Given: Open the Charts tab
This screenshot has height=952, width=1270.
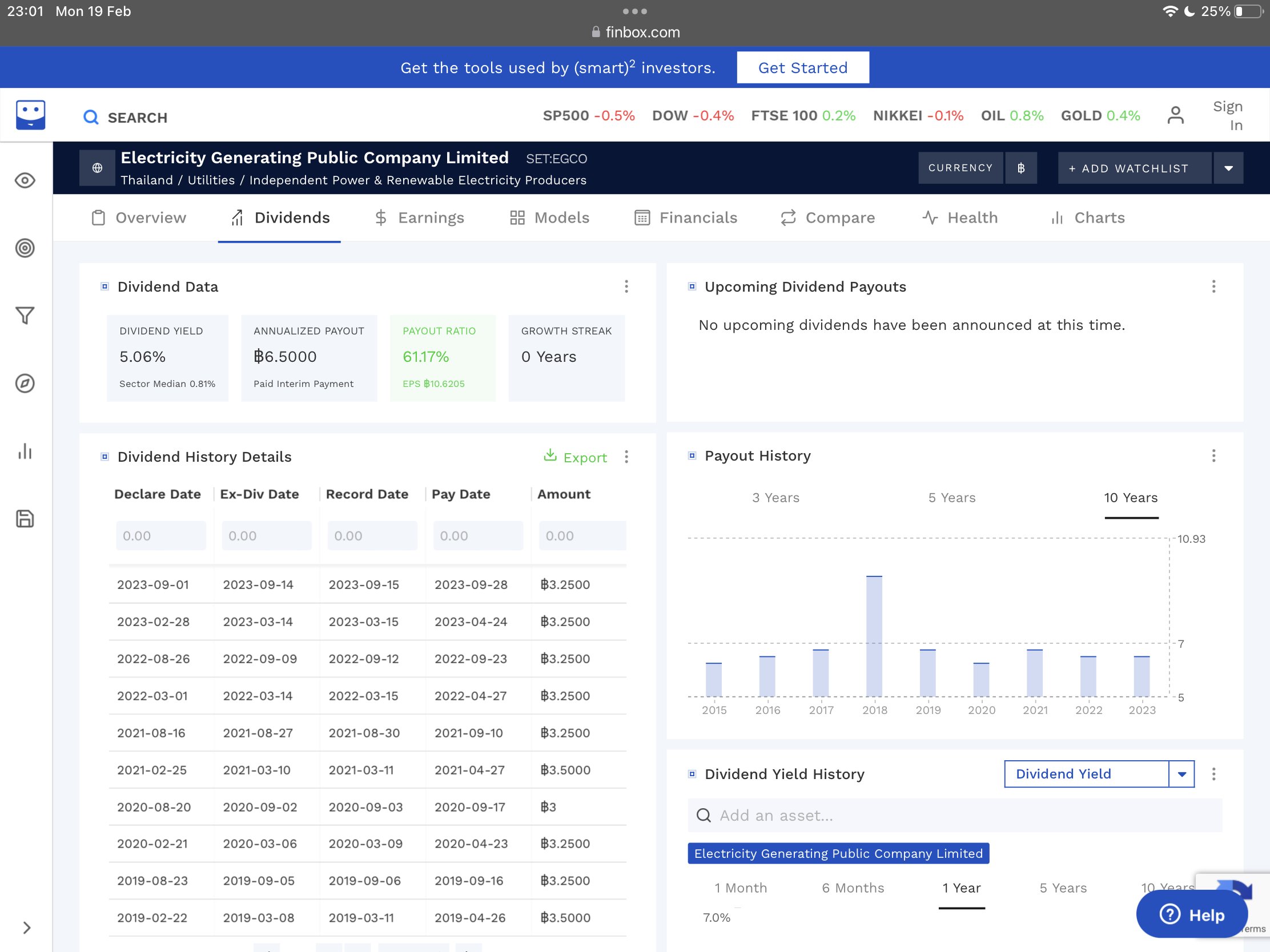Looking at the screenshot, I should [1087, 217].
